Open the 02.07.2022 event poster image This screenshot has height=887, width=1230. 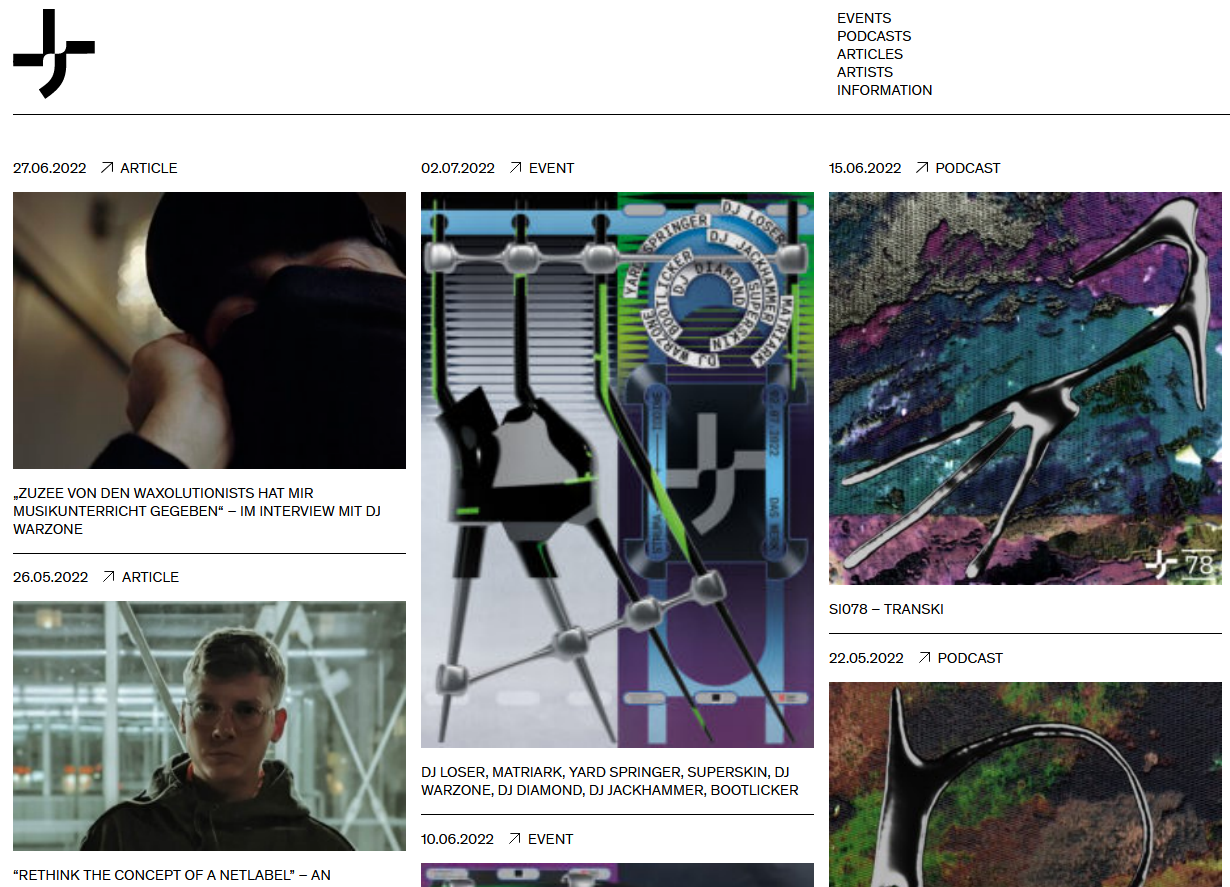click(x=617, y=470)
